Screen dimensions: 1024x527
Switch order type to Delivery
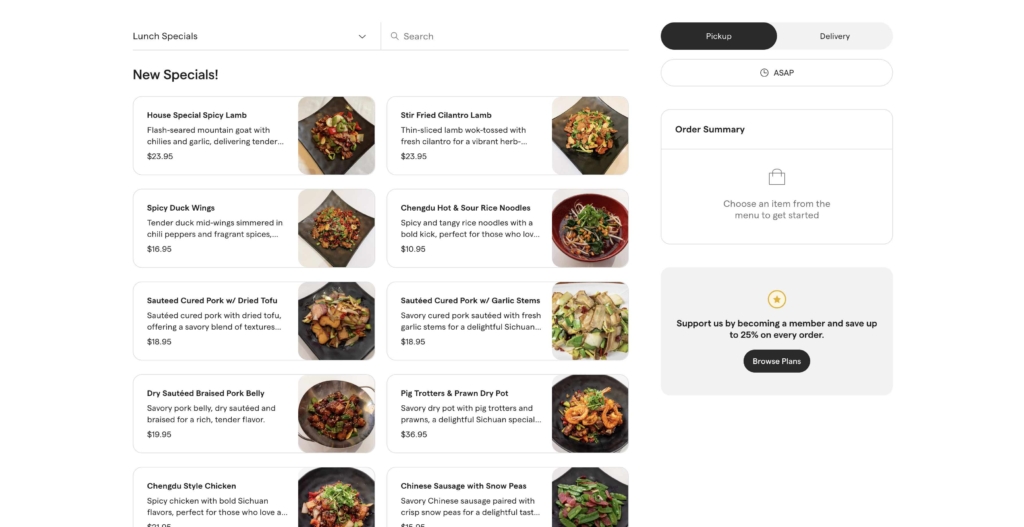[x=834, y=36]
